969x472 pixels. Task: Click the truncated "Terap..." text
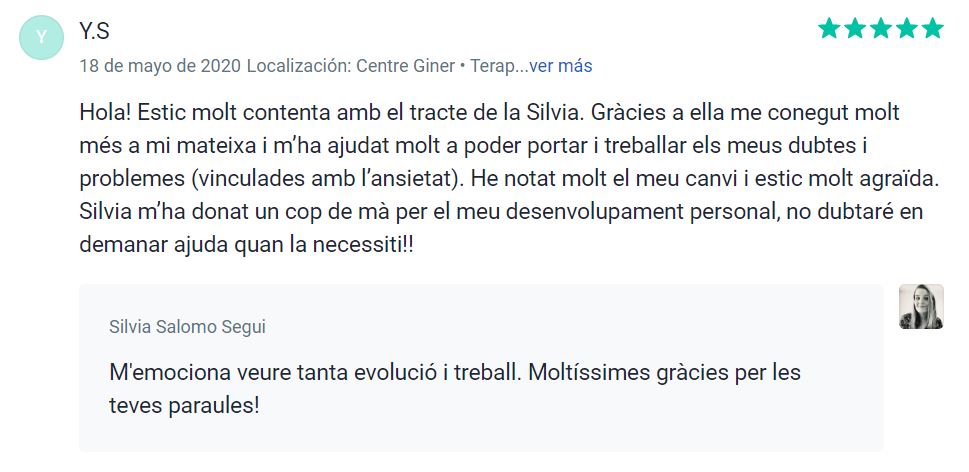(x=496, y=66)
